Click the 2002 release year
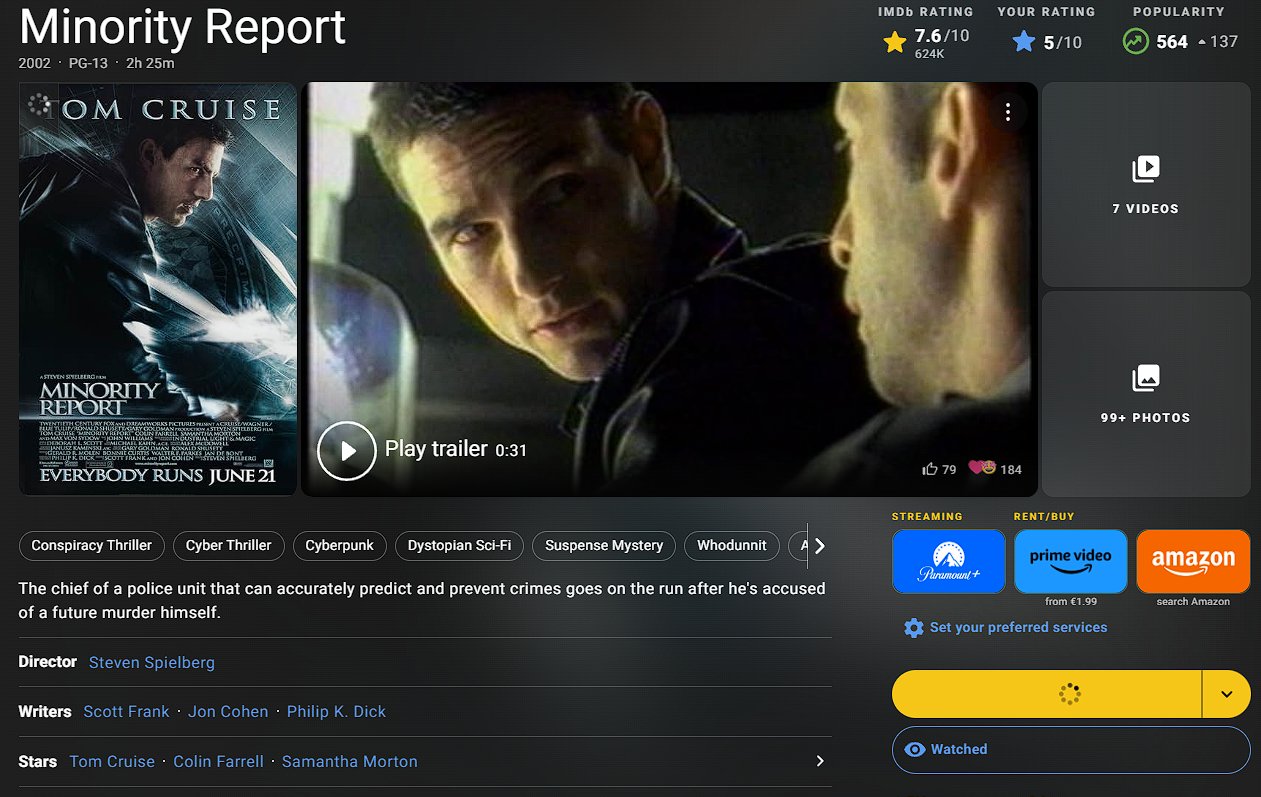 (35, 63)
